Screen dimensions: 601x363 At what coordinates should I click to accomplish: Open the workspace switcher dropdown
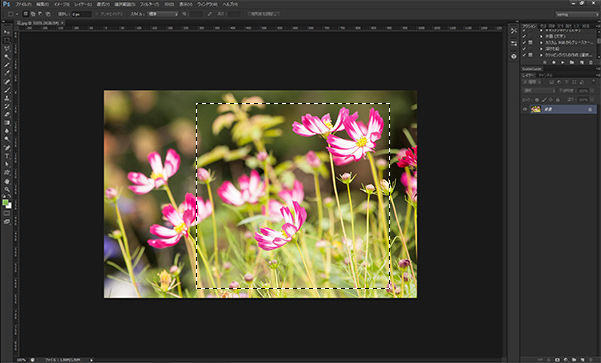click(x=576, y=14)
